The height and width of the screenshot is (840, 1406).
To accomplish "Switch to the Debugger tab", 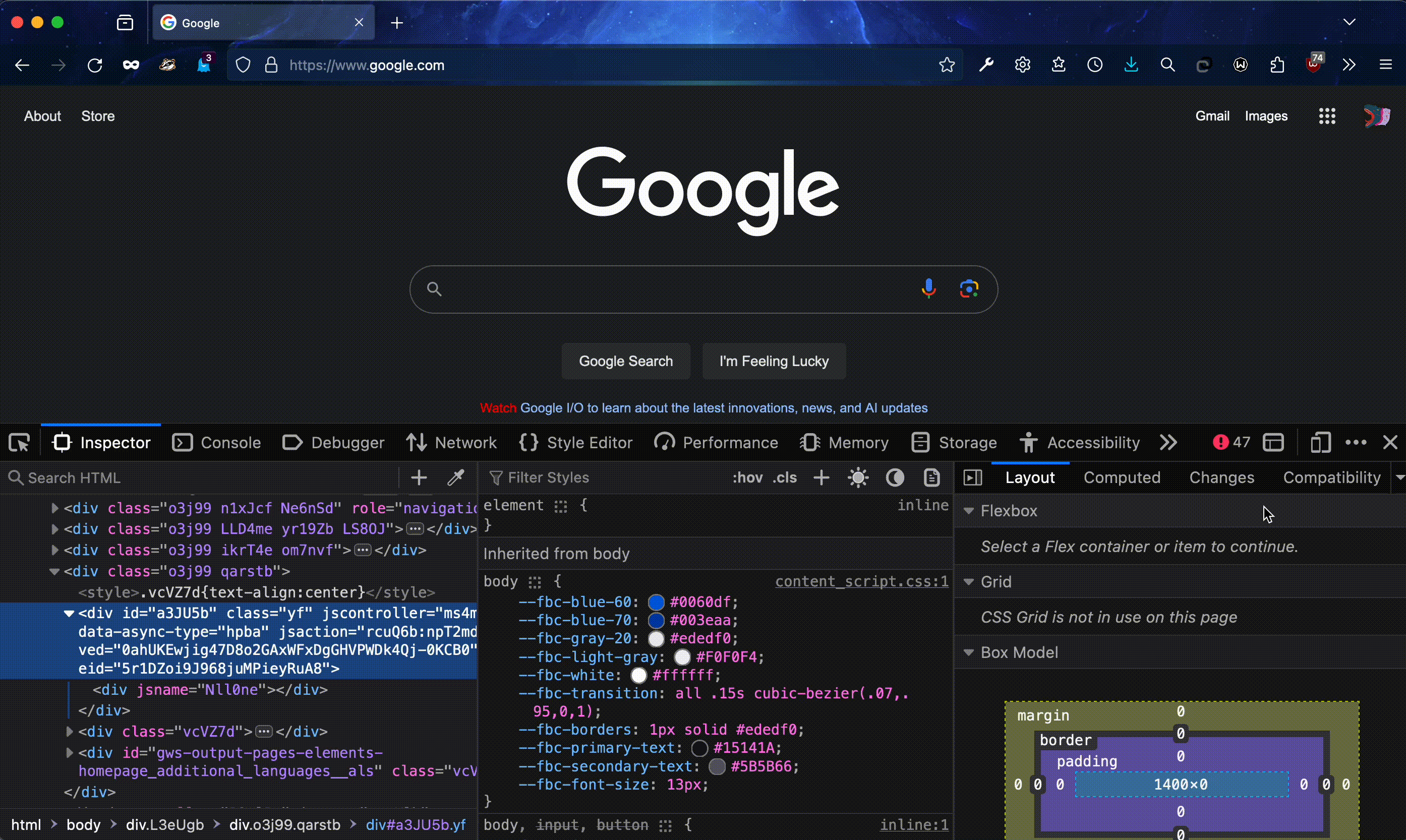I will [x=333, y=443].
